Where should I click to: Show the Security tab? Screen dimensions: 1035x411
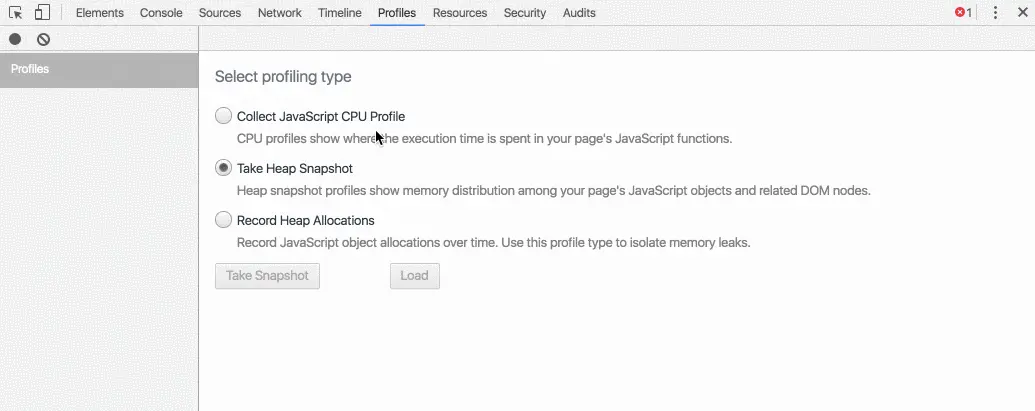coord(525,13)
